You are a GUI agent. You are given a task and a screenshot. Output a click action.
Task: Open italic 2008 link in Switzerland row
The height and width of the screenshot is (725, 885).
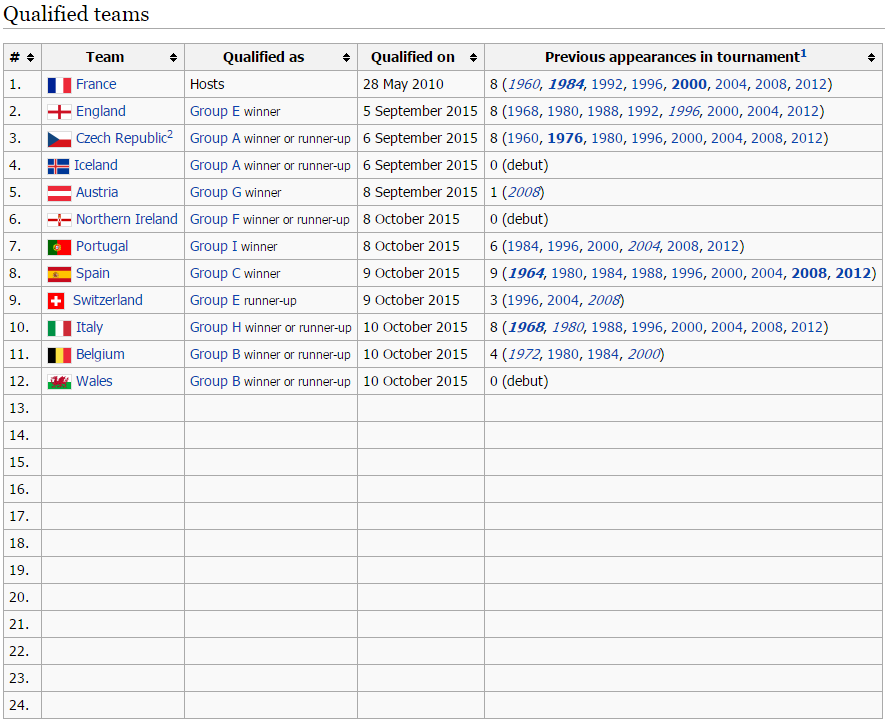pyautogui.click(x=603, y=301)
